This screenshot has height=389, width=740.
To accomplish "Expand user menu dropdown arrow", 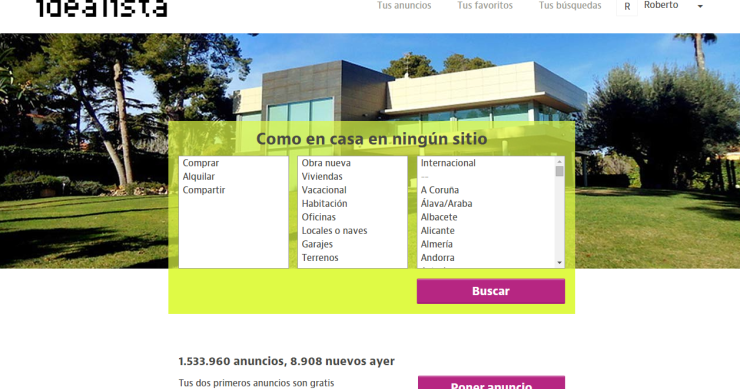I will pyautogui.click(x=700, y=7).
